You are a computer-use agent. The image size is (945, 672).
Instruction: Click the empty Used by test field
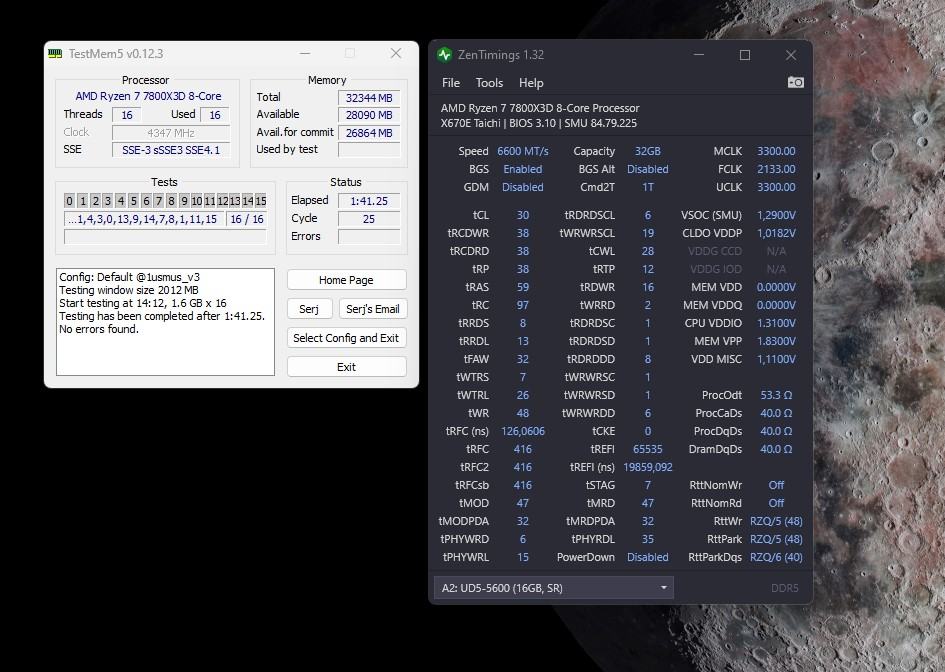coord(369,149)
